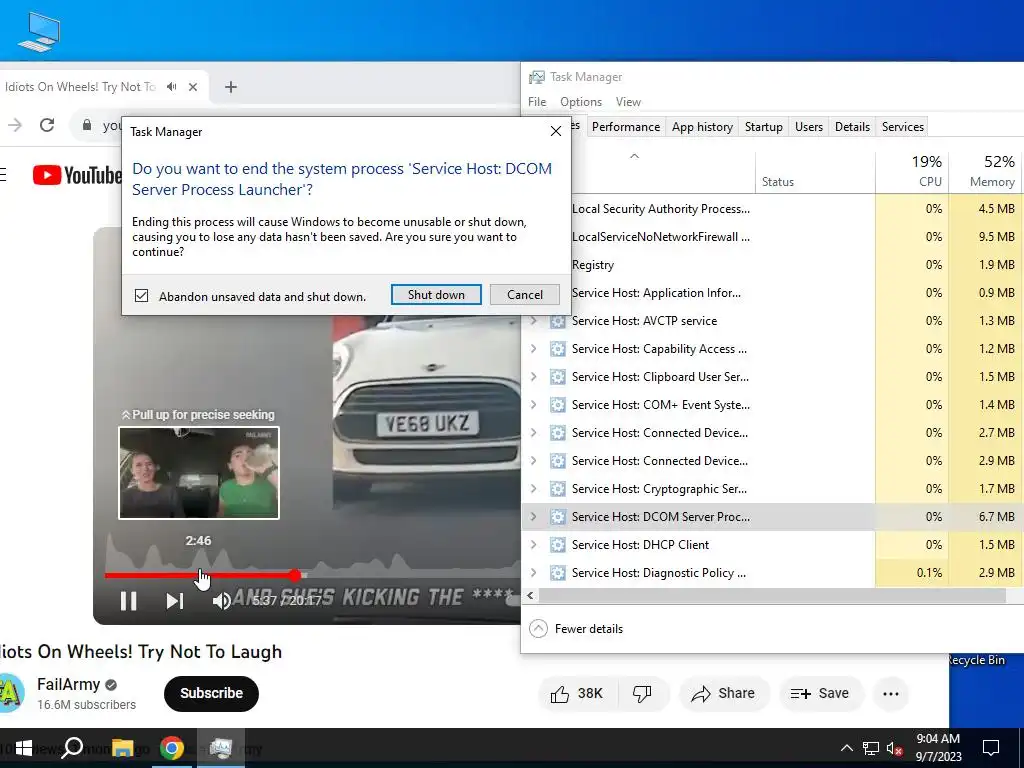Screen dimensions: 1024x768
Task: Click gear icon of Cryptographic Services process
Action: 558,488
